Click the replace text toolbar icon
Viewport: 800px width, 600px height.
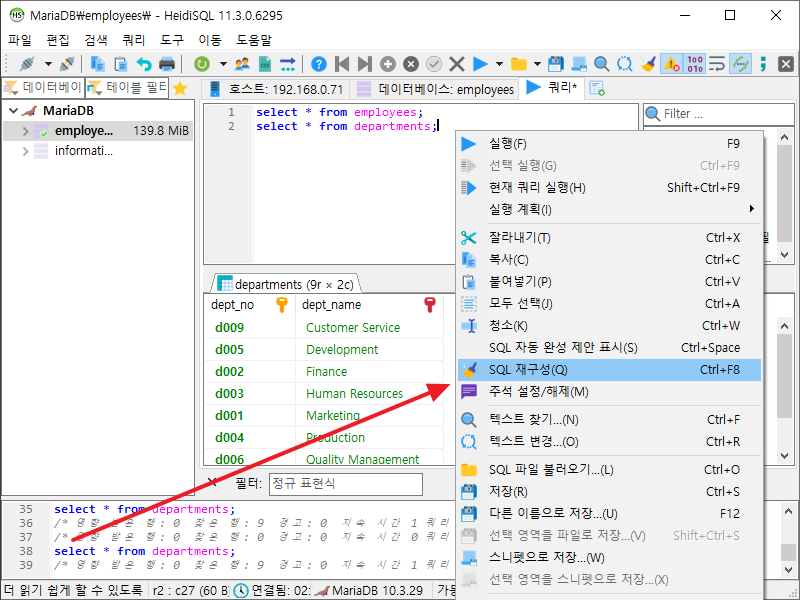click(624, 64)
